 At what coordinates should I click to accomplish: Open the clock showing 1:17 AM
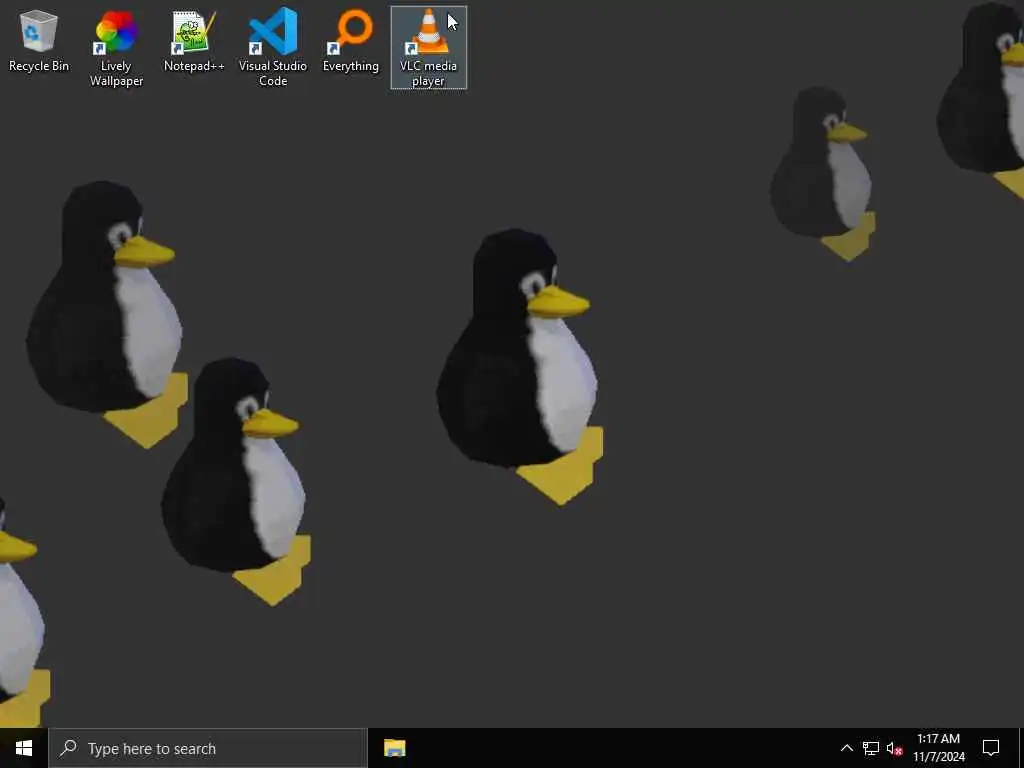coord(938,748)
